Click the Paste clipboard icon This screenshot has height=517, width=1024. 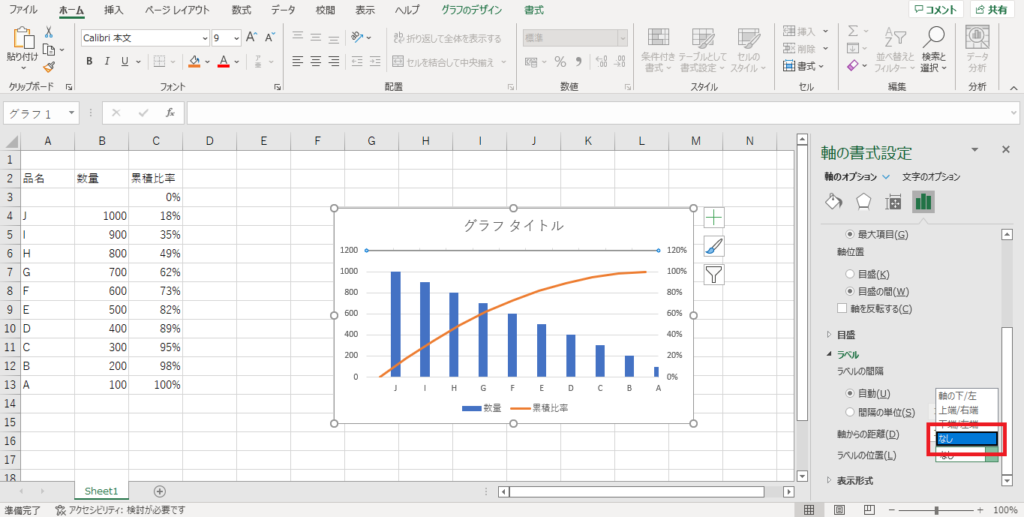(x=22, y=39)
